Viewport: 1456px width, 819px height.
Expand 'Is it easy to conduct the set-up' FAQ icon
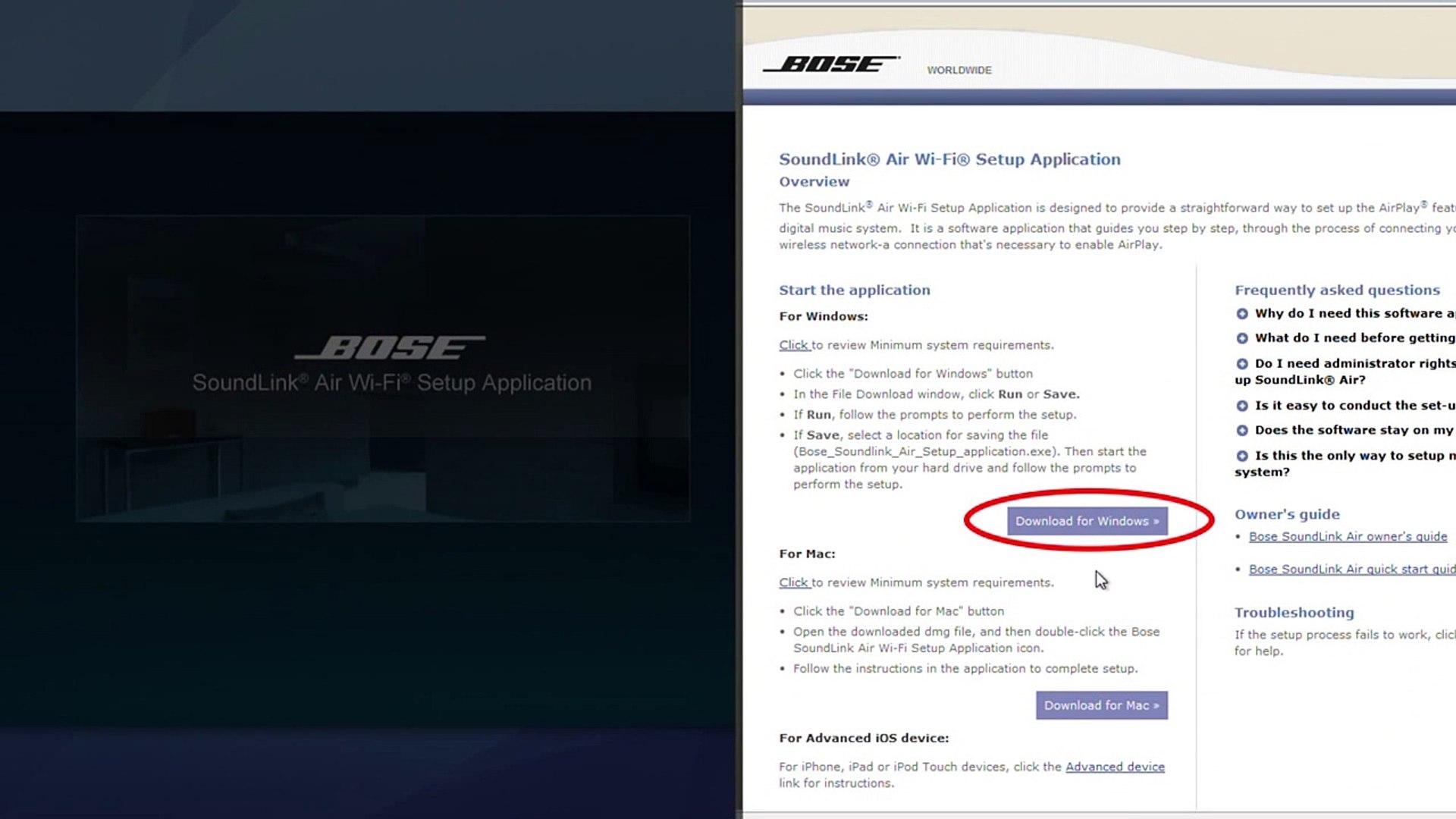coord(1242,406)
